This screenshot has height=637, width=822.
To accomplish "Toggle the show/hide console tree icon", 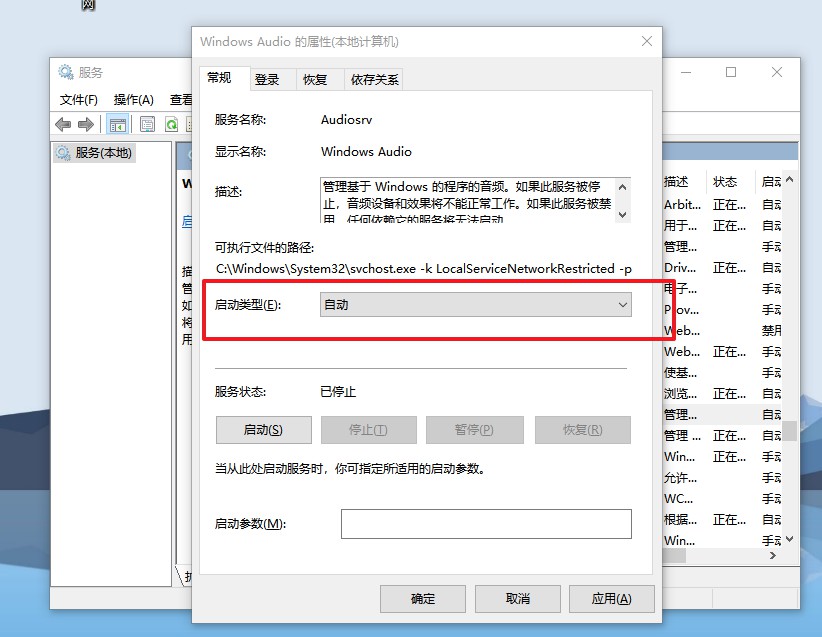I will click(x=117, y=124).
